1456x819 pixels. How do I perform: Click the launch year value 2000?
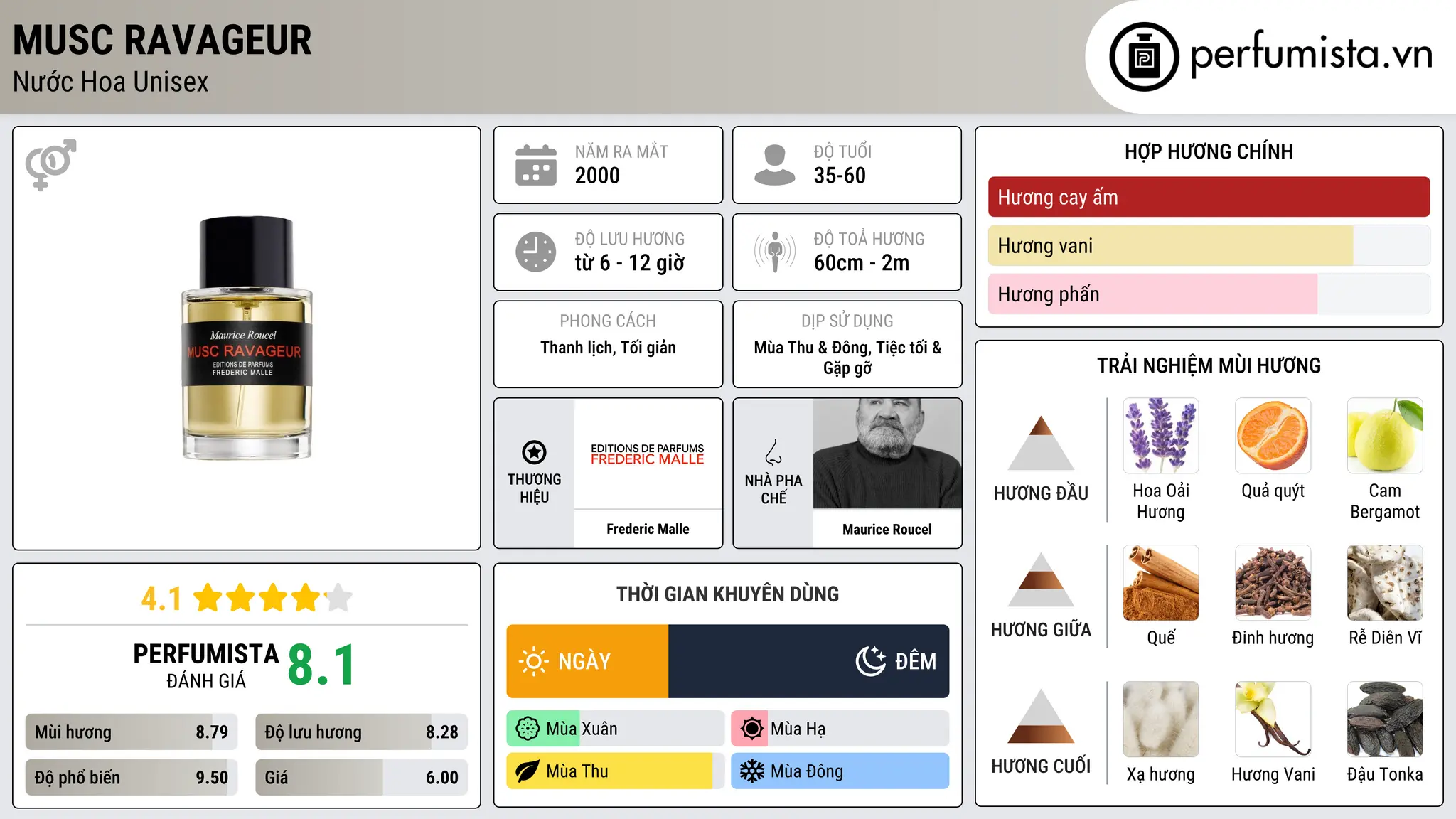coord(597,176)
